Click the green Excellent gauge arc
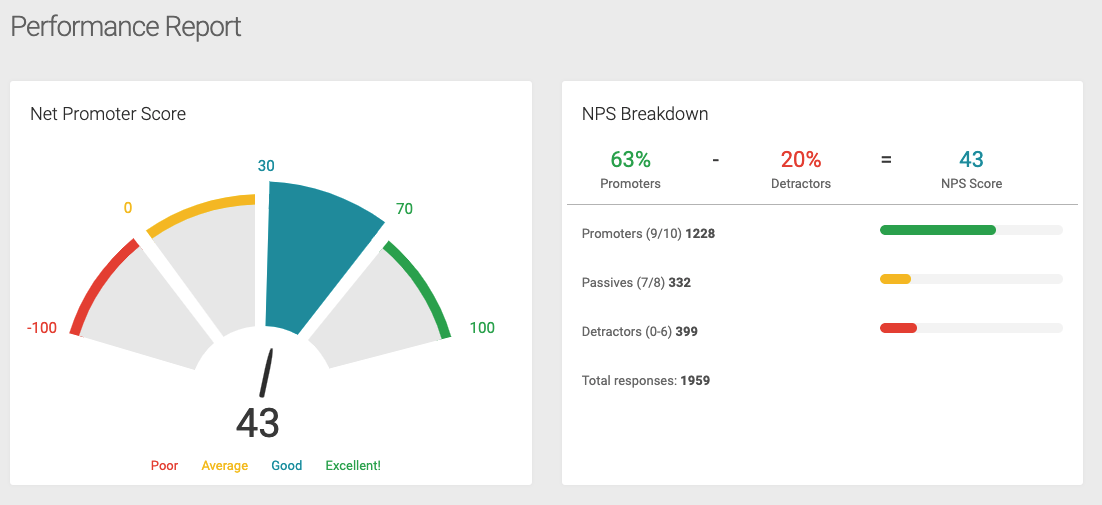Viewport: 1102px width, 505px height. pos(421,288)
